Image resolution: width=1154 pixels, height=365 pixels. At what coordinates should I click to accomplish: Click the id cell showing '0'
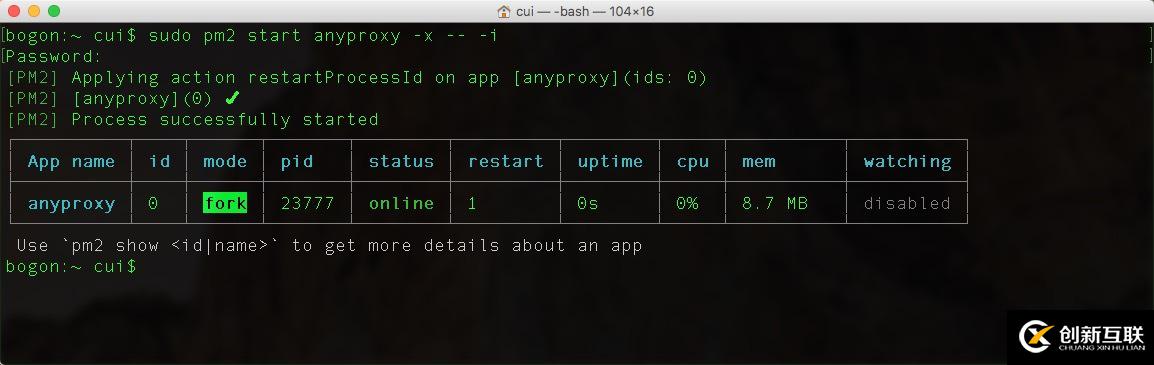point(153,203)
